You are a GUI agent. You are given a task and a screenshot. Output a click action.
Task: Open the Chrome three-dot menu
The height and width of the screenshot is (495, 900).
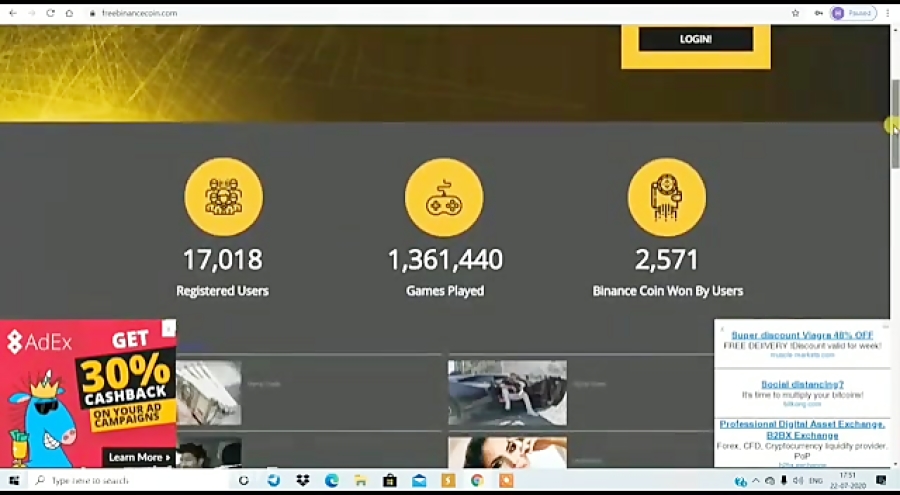click(887, 13)
